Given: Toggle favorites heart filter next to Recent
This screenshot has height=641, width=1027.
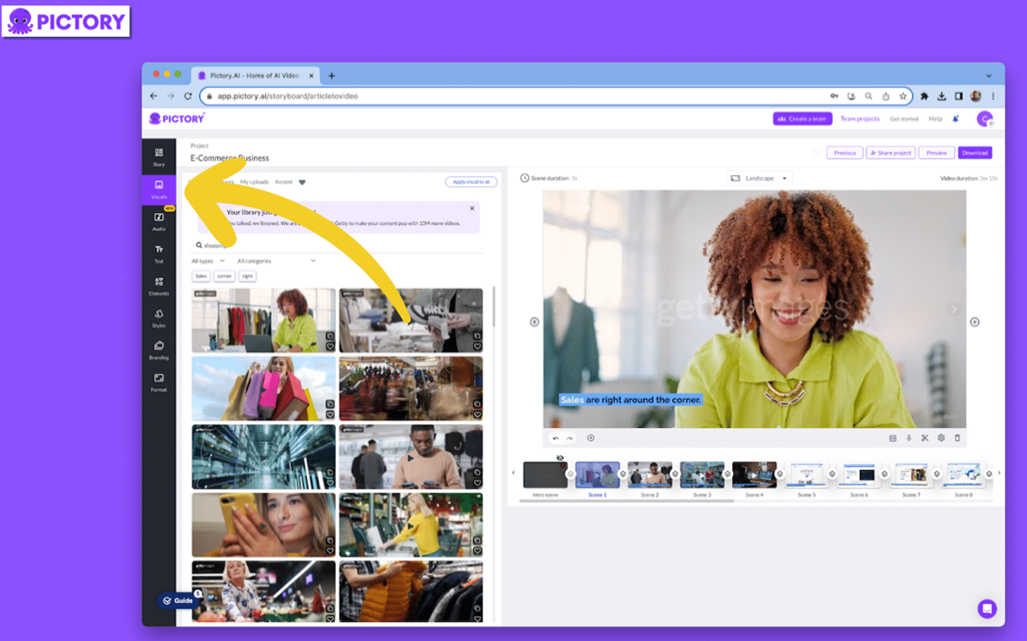Looking at the screenshot, I should pos(302,182).
